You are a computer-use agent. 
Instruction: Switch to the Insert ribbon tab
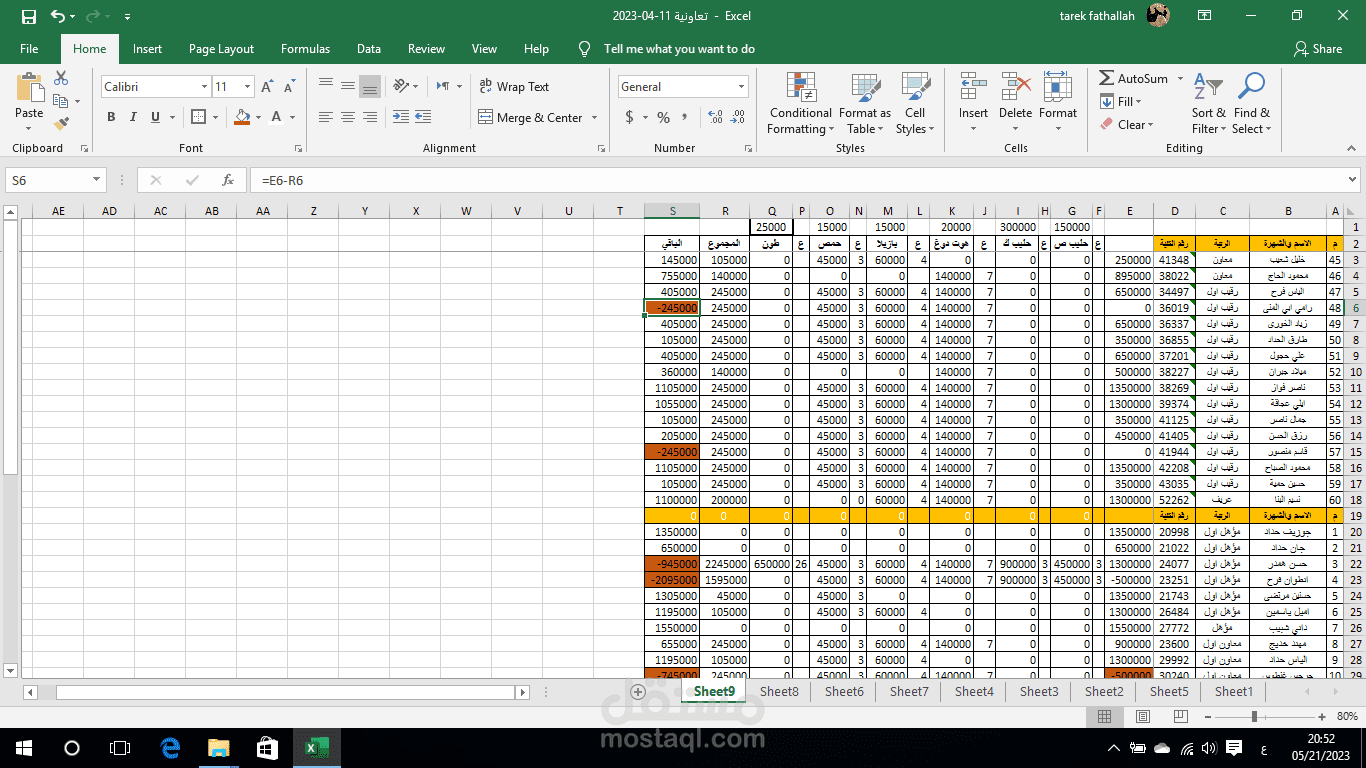click(147, 49)
